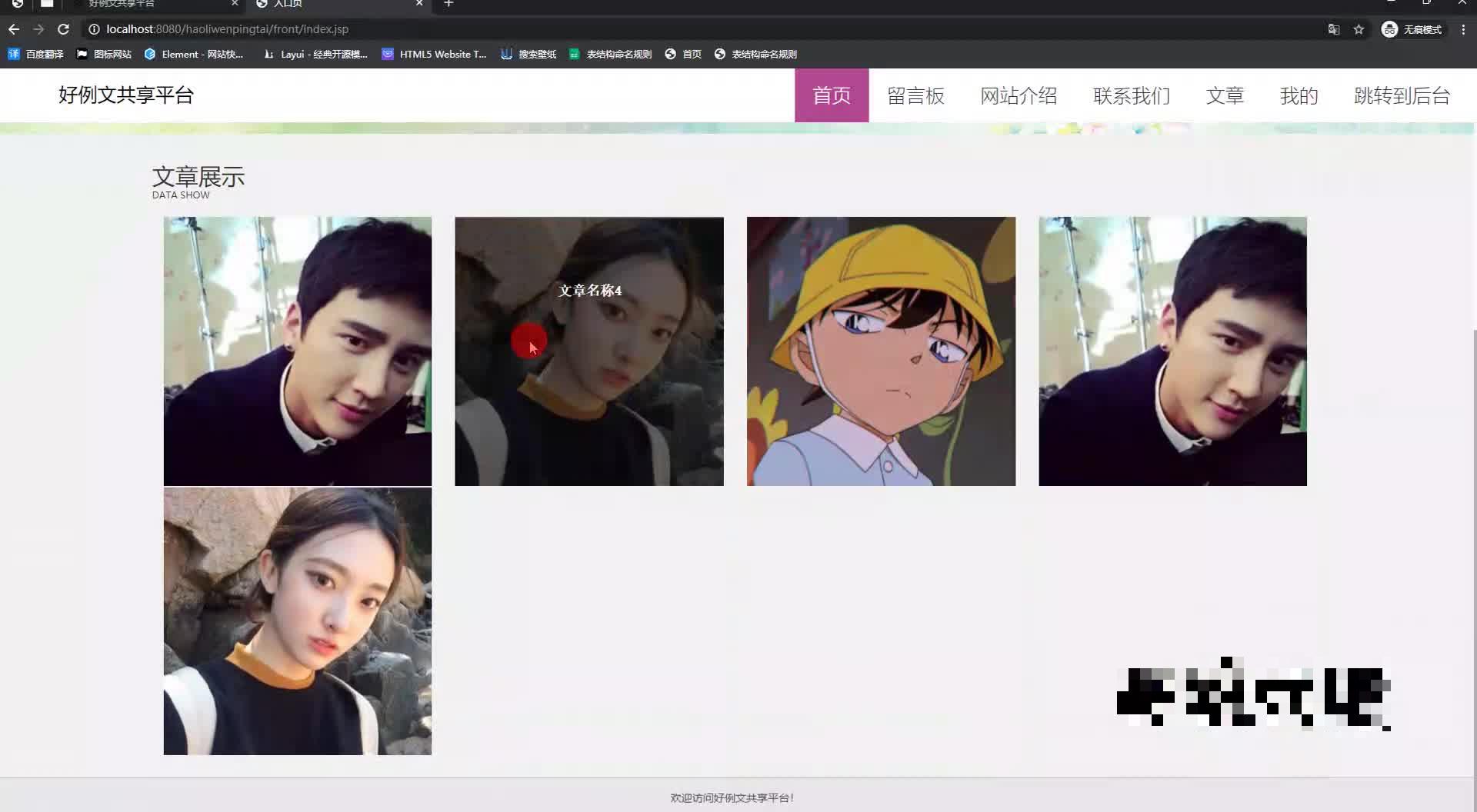Switch to the 好例文共享平台 browser tab
The width and height of the screenshot is (1477, 812).
(154, 4)
